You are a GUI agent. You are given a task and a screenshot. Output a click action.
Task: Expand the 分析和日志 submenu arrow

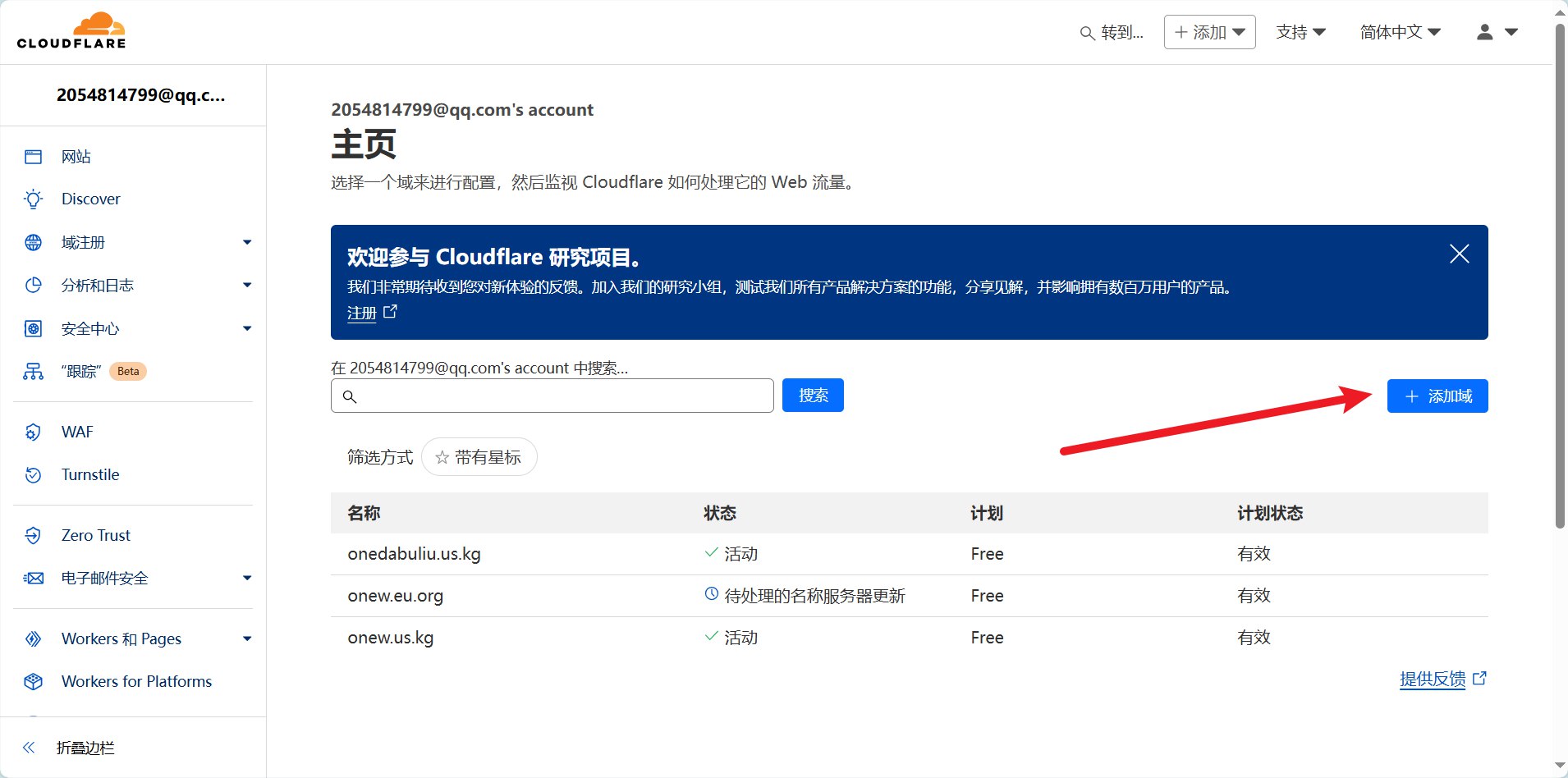click(x=247, y=285)
